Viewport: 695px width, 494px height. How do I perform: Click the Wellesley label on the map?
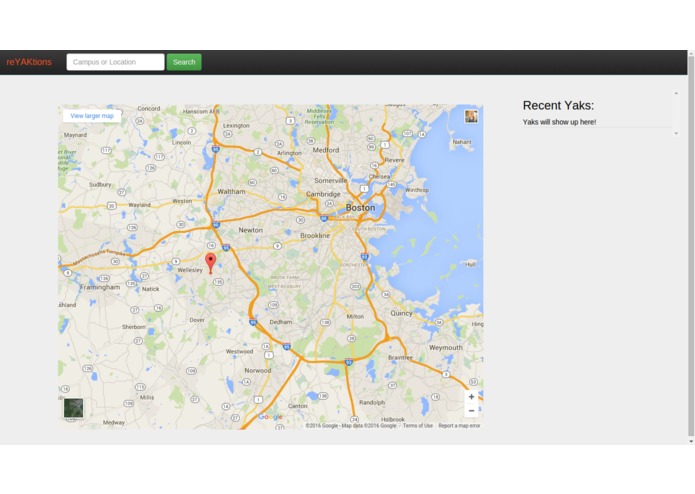(x=190, y=270)
